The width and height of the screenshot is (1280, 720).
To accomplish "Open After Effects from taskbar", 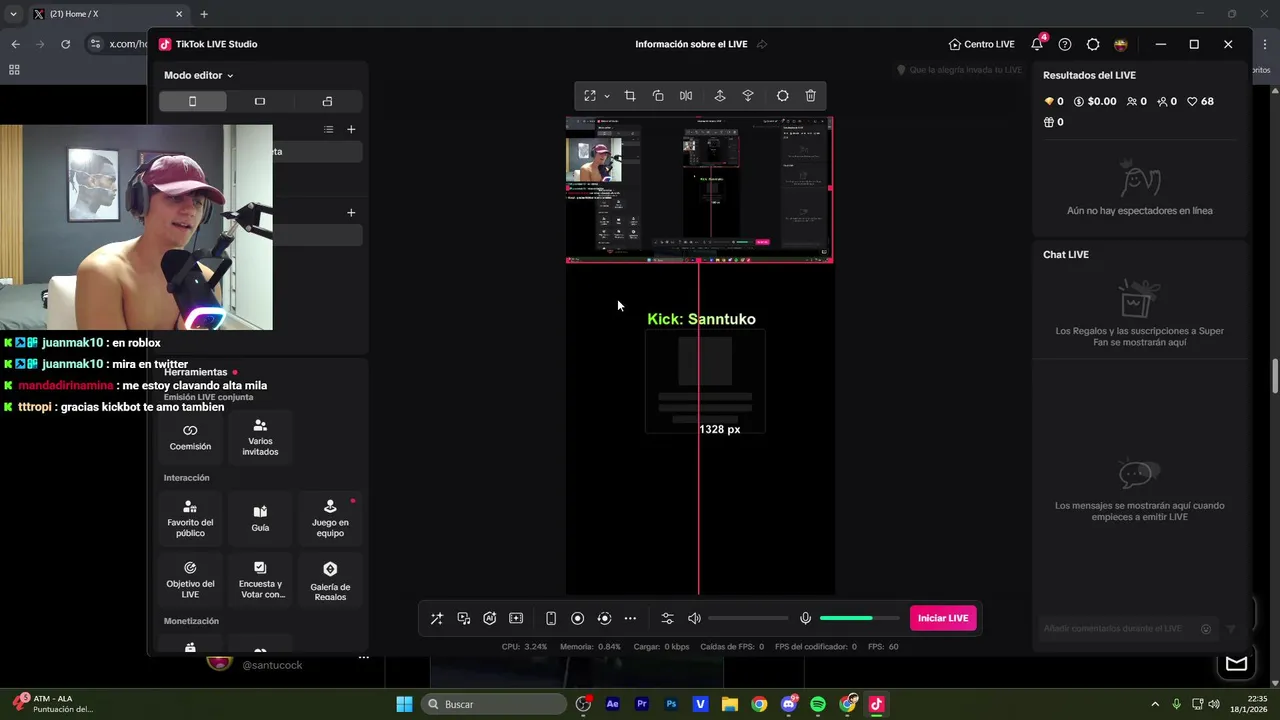I will coord(613,704).
